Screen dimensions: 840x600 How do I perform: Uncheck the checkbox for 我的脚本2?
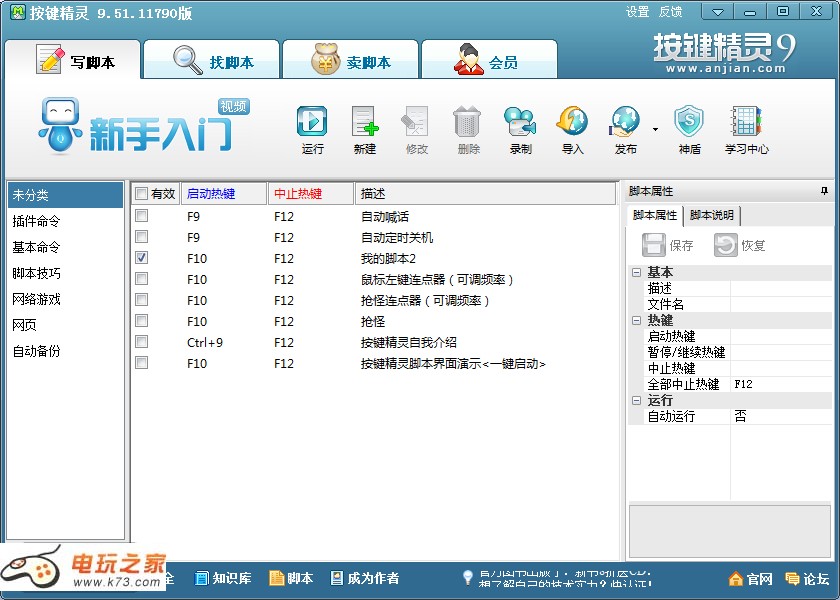[141, 258]
